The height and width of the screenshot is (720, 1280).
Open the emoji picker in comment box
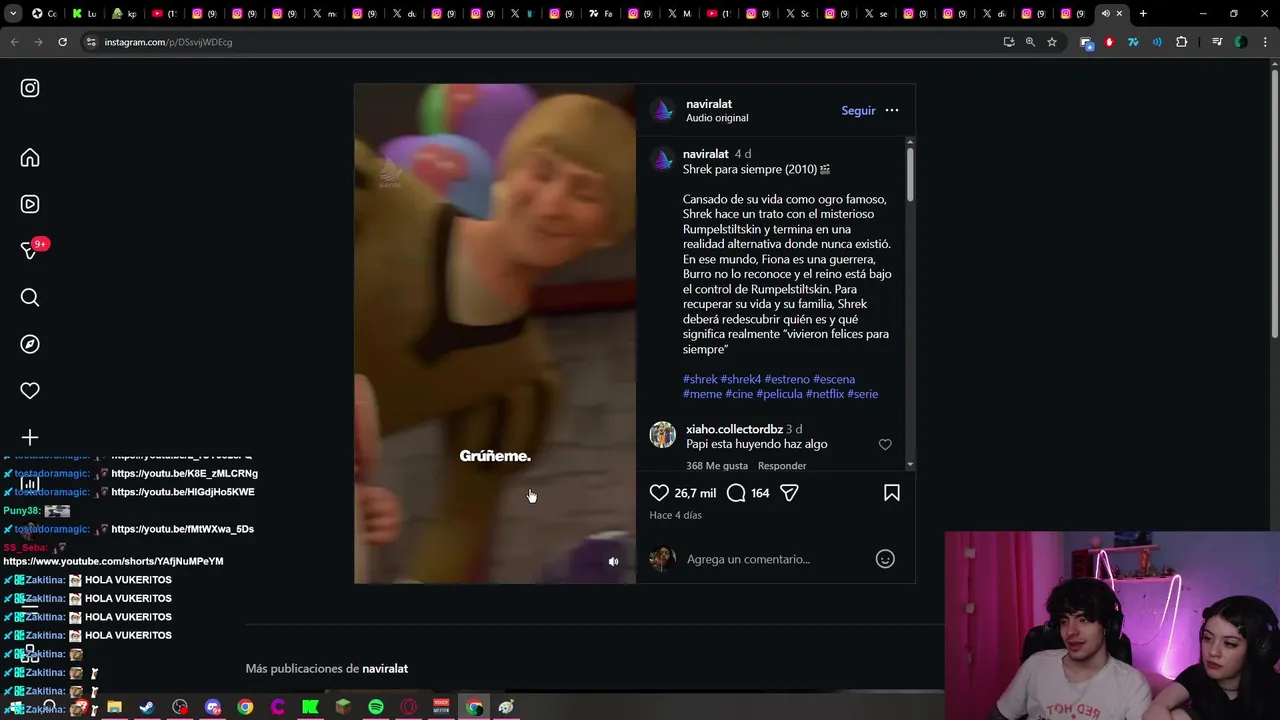(x=885, y=559)
